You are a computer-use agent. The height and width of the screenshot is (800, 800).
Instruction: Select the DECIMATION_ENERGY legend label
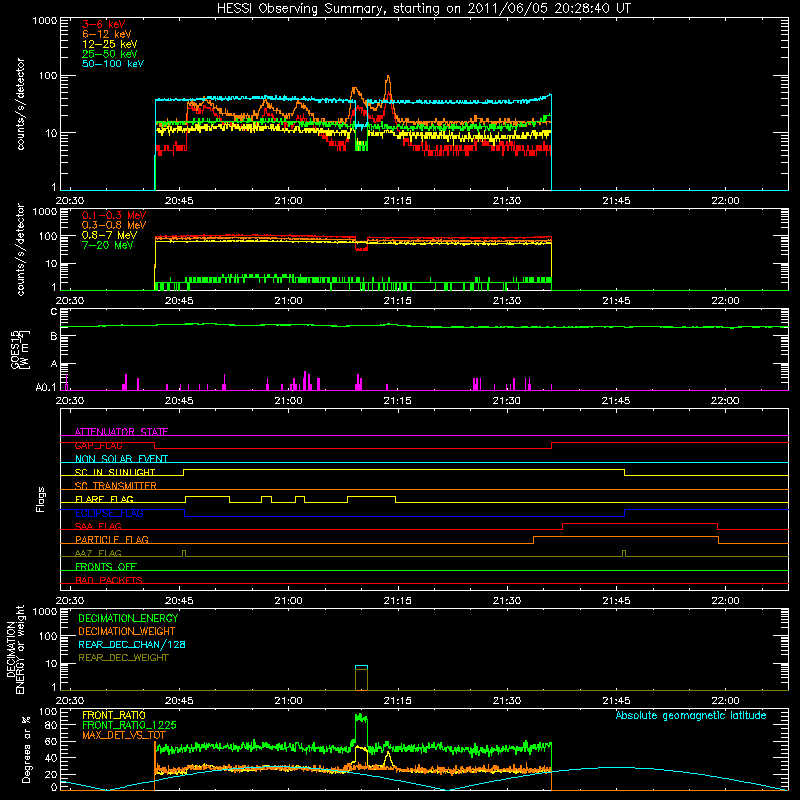point(128,618)
